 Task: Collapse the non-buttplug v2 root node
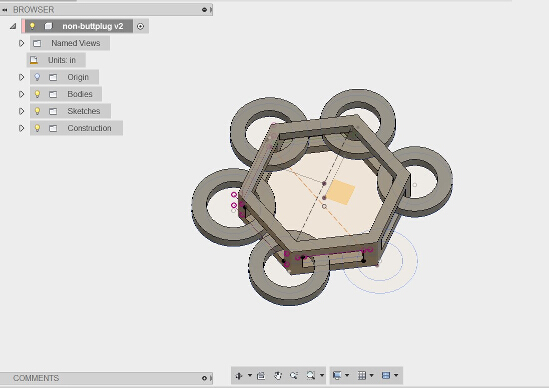(13, 26)
